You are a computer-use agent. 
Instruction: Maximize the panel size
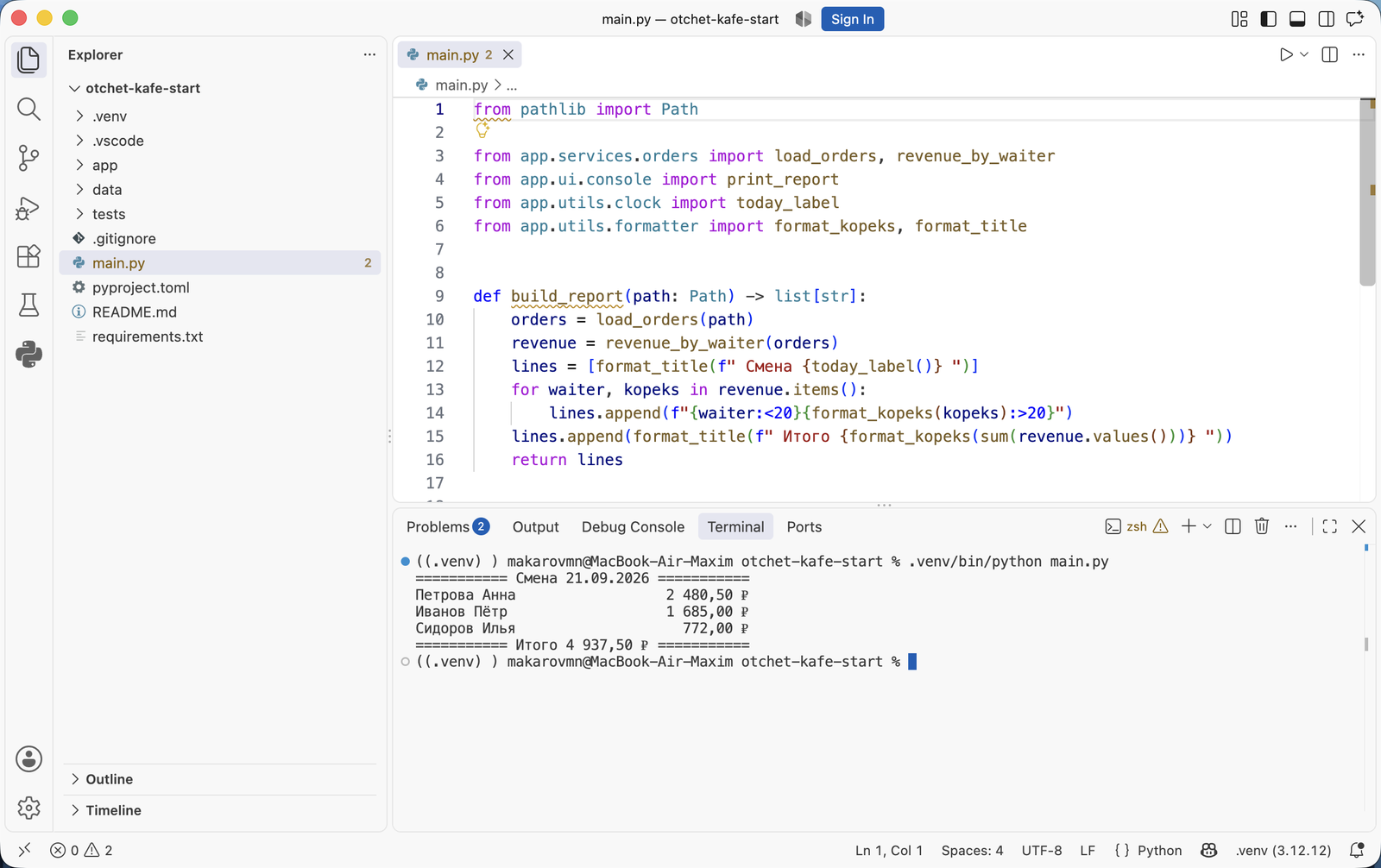[1329, 526]
